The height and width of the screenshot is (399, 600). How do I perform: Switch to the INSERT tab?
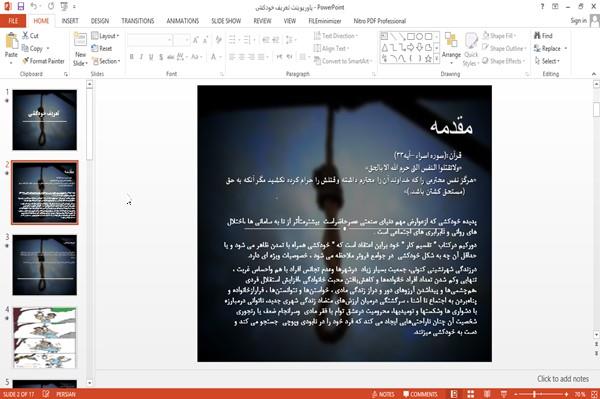point(70,21)
